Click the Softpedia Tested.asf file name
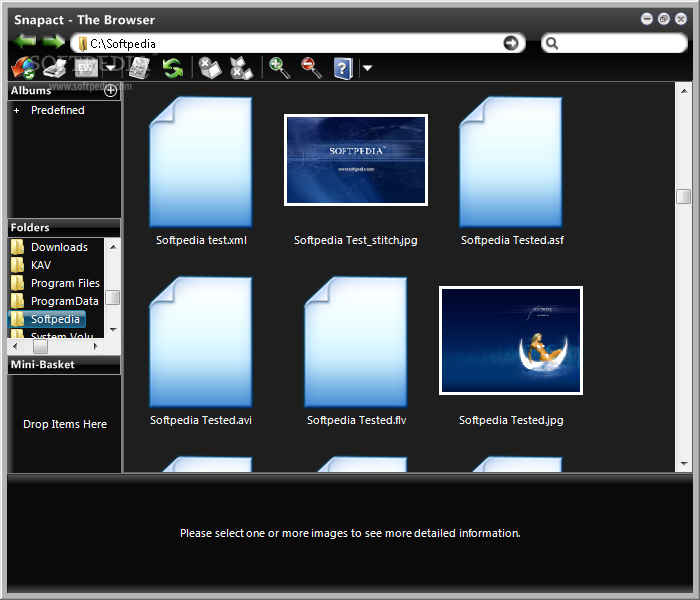 512,240
